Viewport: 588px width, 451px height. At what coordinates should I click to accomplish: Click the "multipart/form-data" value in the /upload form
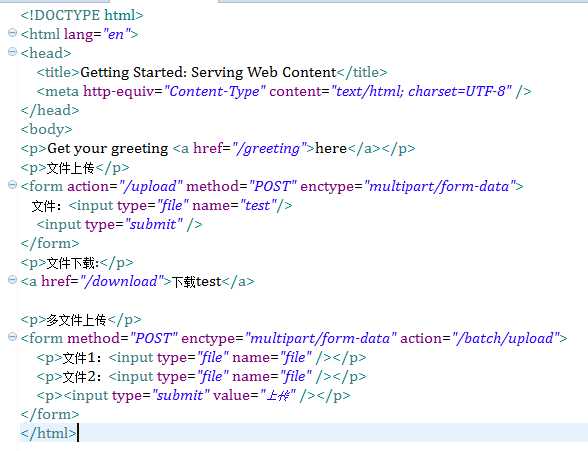point(439,187)
